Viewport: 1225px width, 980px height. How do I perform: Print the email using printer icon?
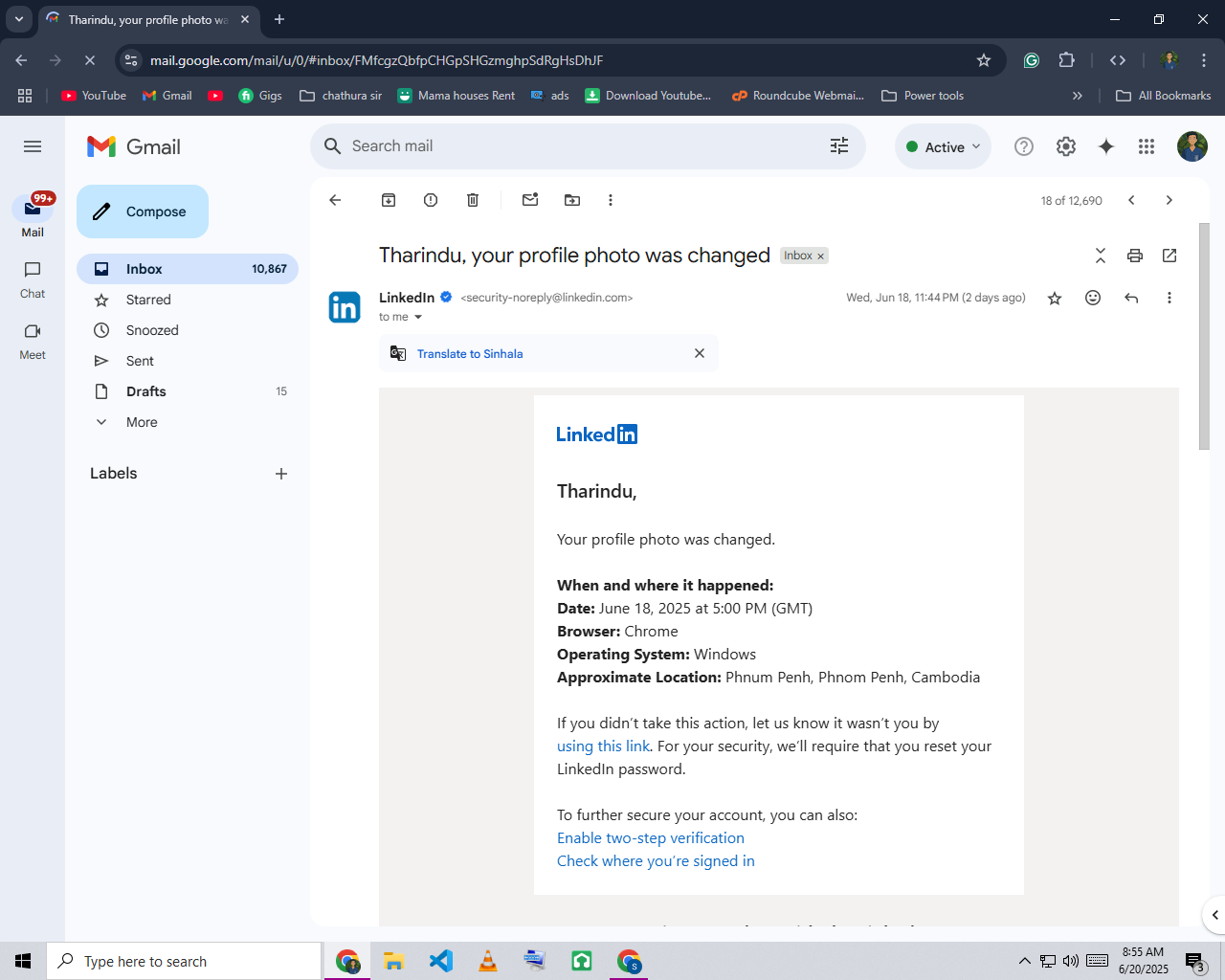point(1135,256)
